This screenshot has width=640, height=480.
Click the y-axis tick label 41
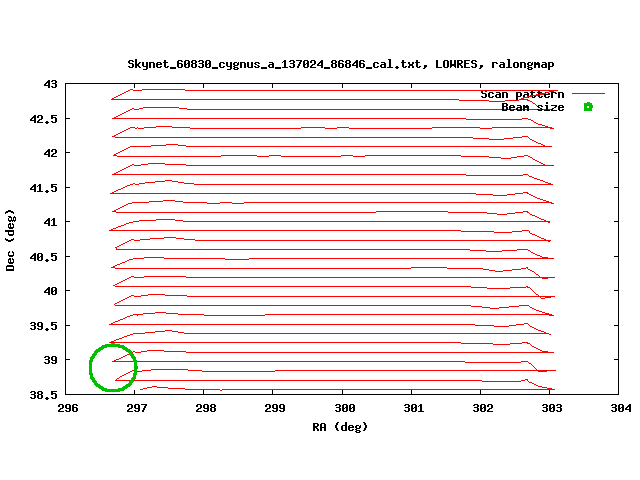point(51,222)
